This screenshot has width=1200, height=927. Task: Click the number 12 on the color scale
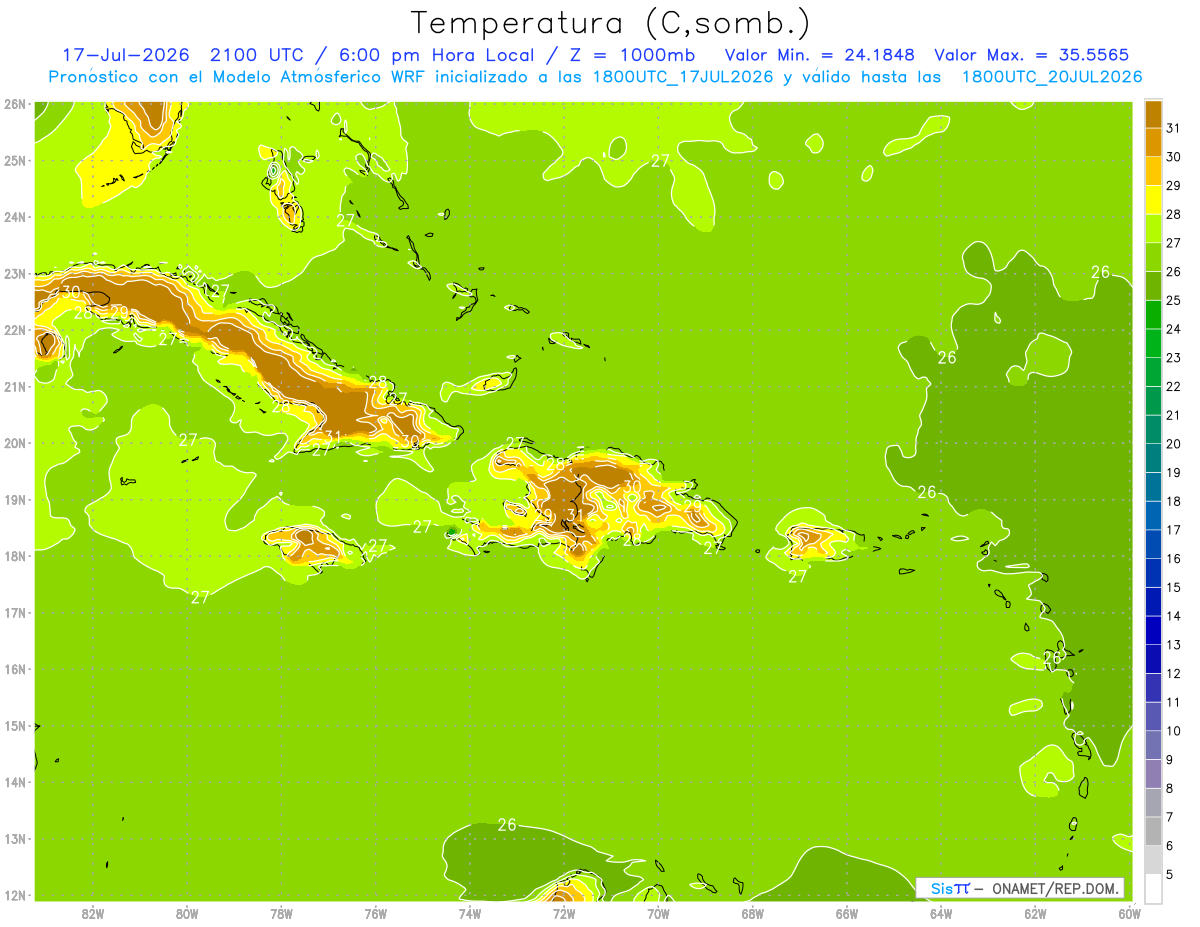[1173, 673]
